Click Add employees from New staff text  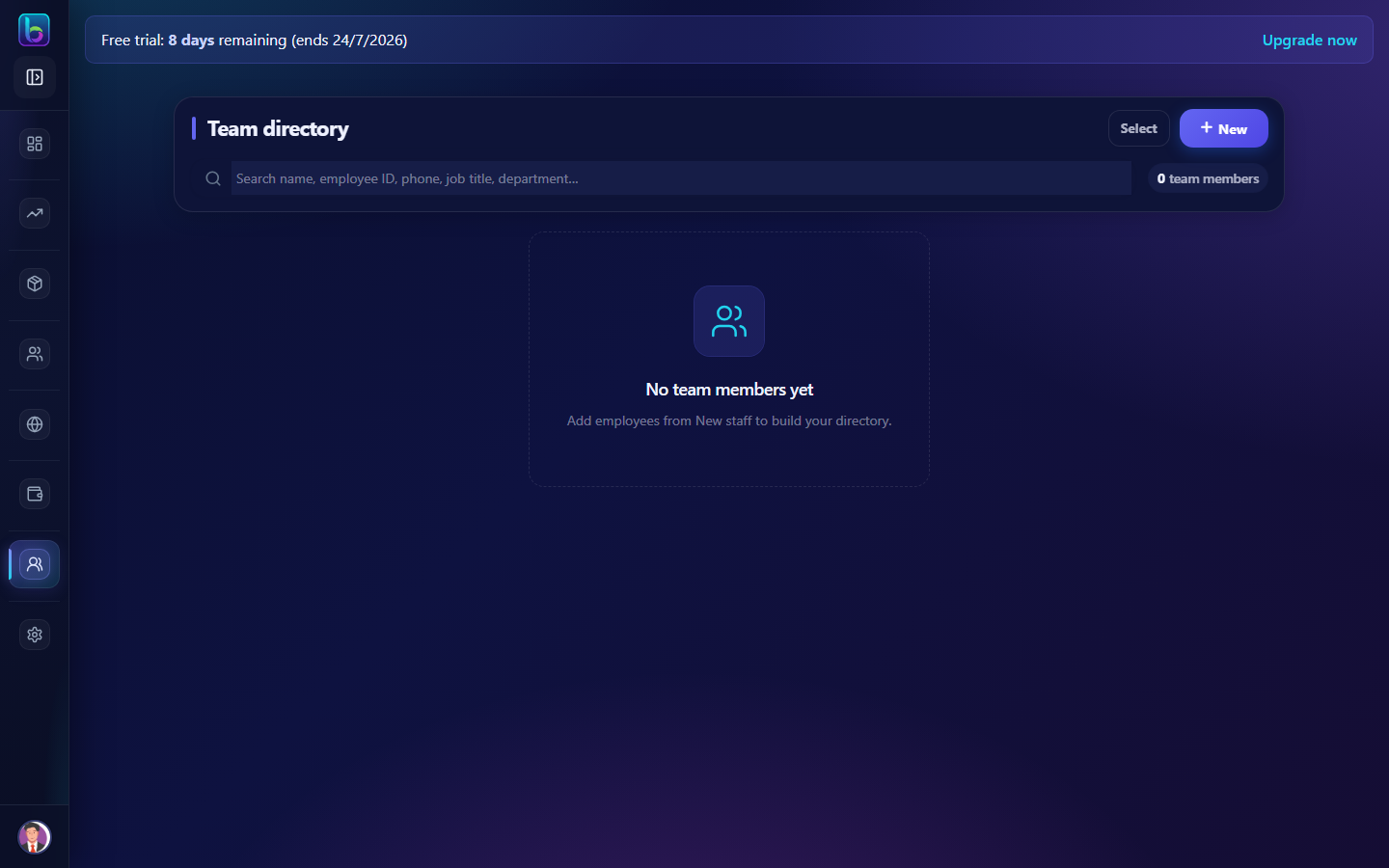click(x=729, y=420)
